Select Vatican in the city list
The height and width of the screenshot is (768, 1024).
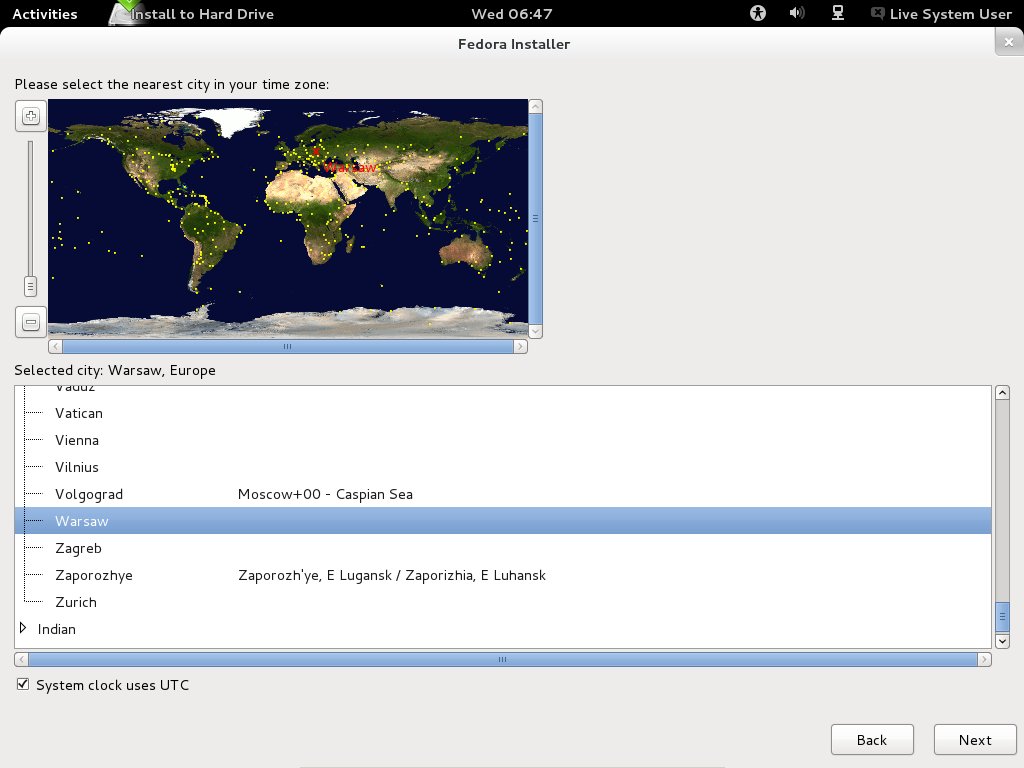coord(503,413)
